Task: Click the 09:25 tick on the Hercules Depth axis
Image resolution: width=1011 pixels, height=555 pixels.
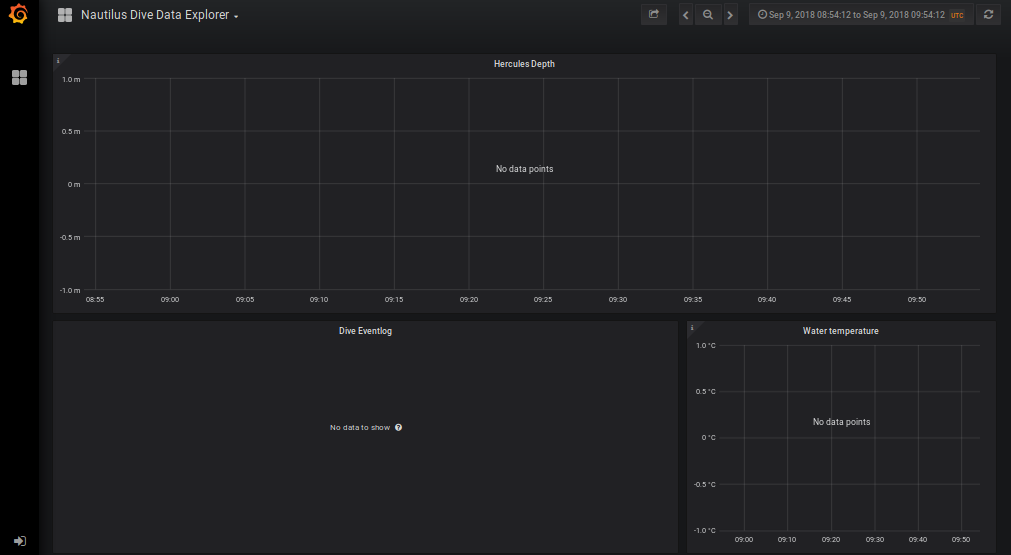Action: tap(543, 300)
